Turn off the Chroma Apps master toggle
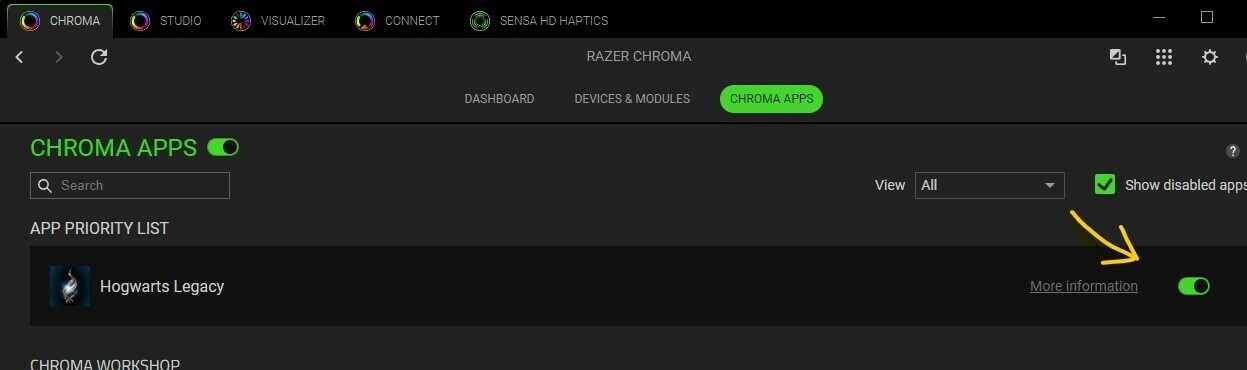 pyautogui.click(x=223, y=148)
